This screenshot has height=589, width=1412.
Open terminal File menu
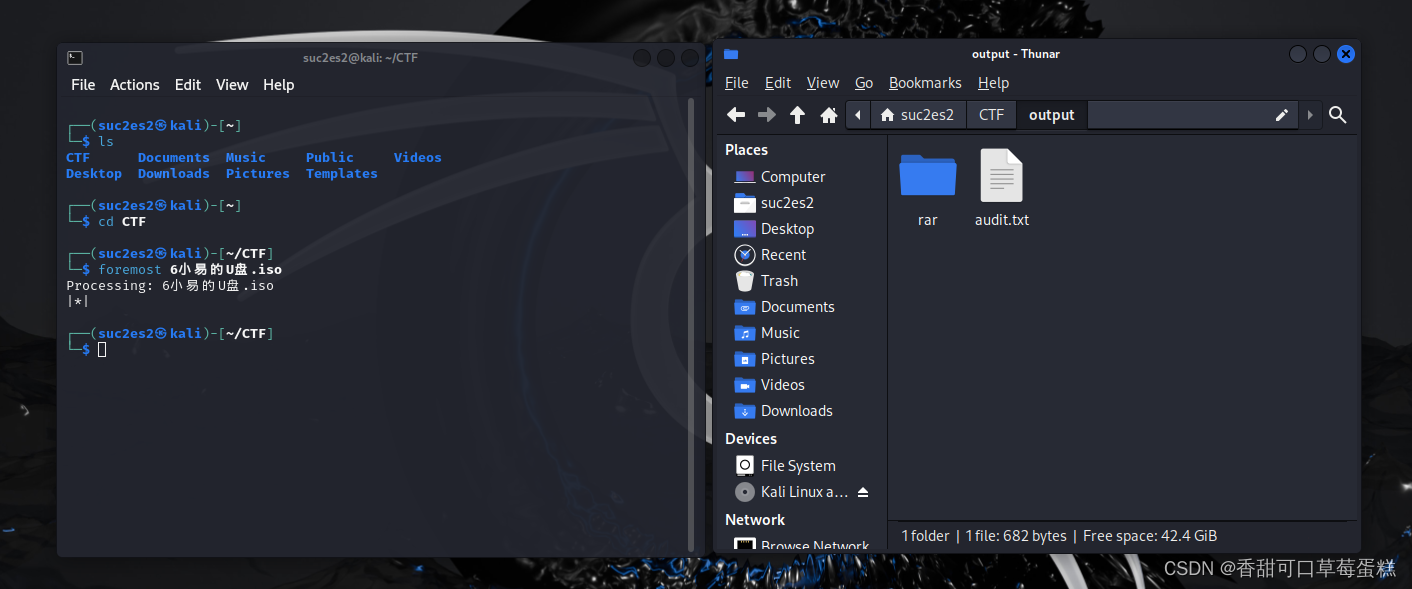83,85
